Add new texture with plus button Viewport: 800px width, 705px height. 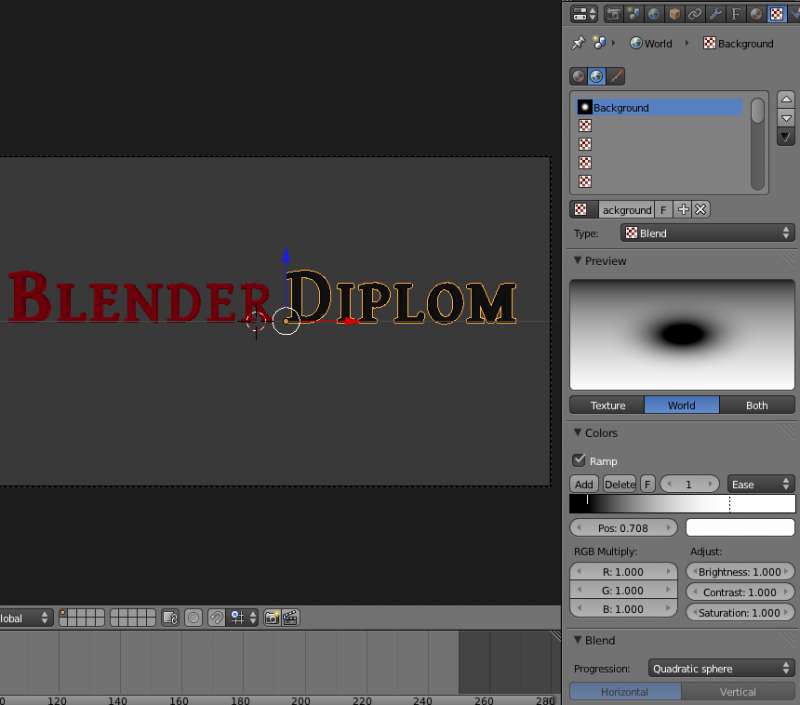click(683, 209)
